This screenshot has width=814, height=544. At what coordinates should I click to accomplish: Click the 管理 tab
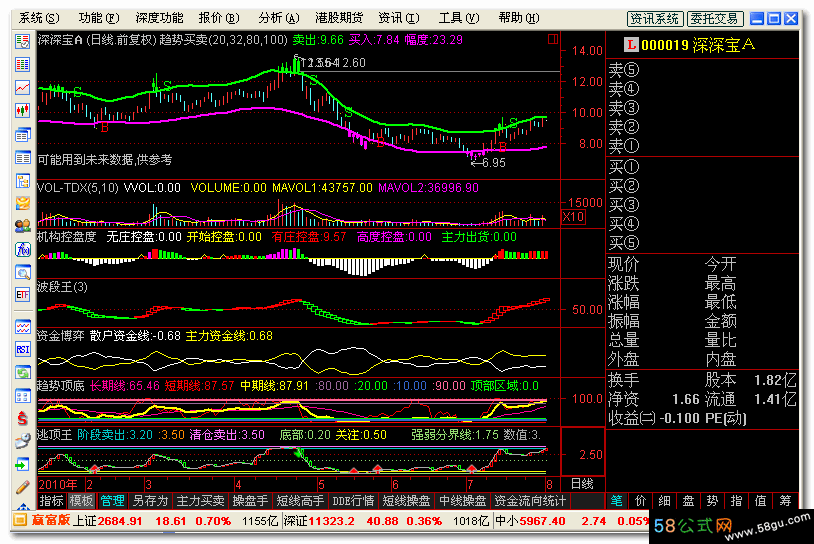113,500
